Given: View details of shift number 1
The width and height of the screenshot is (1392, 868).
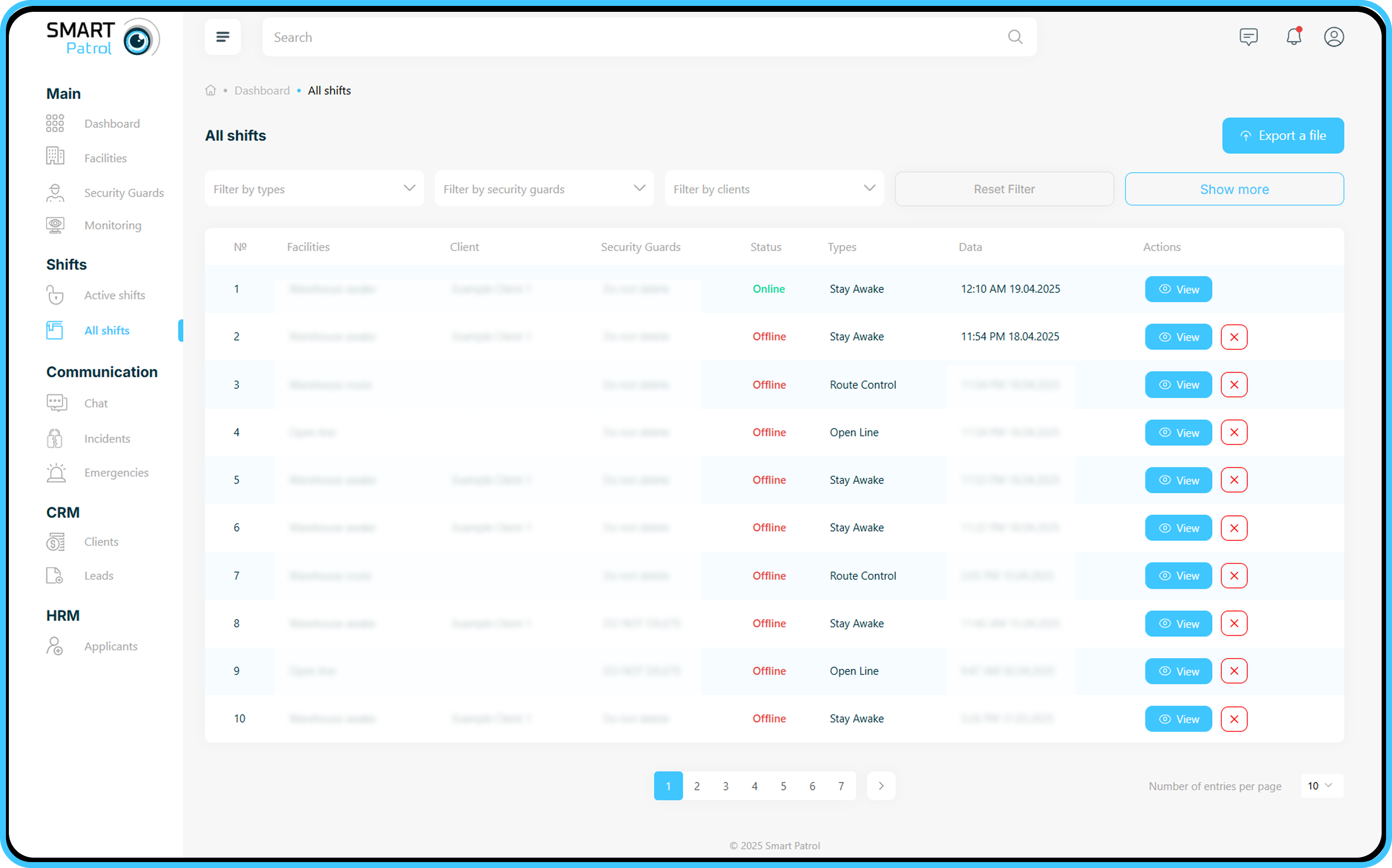Looking at the screenshot, I should coord(1178,289).
